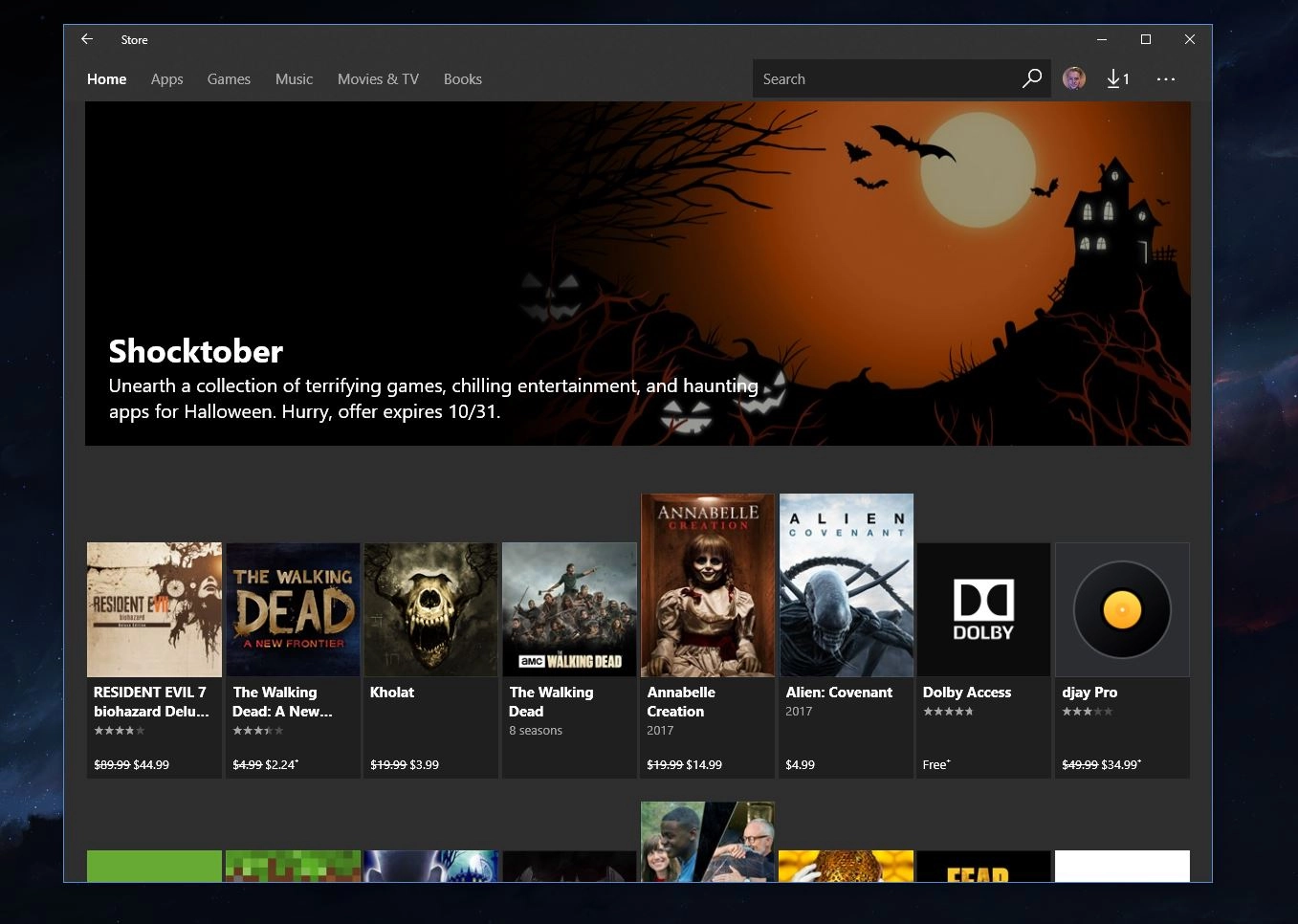Open the Books tab
The height and width of the screenshot is (924, 1298).
tap(462, 79)
